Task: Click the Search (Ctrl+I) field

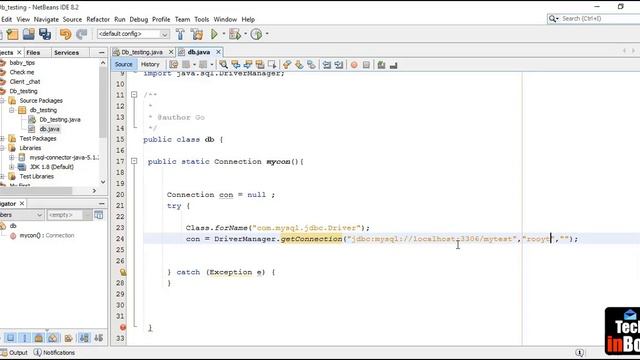Action: [599, 19]
